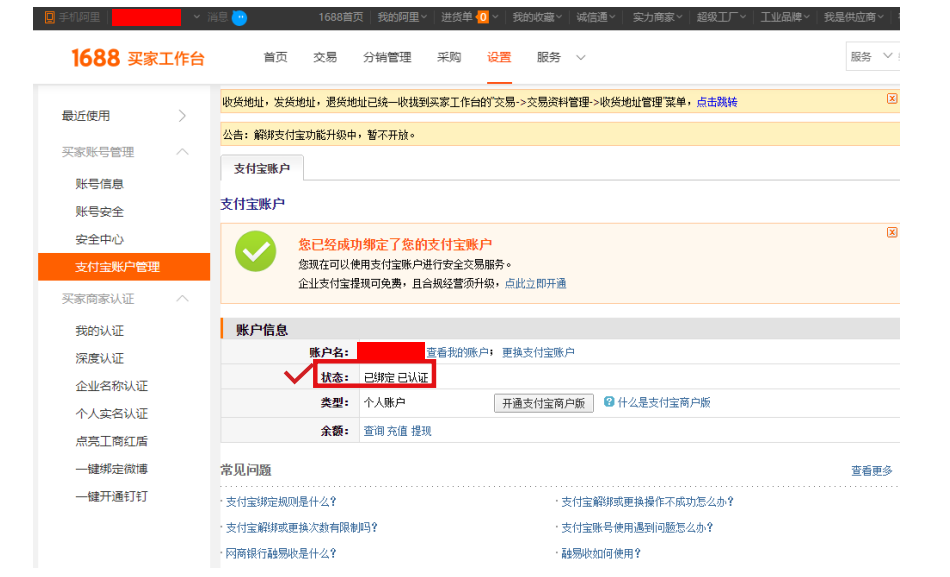Collapse the 买家账号管理 section
Viewport: 950px width, 577px height.
[x=182, y=152]
